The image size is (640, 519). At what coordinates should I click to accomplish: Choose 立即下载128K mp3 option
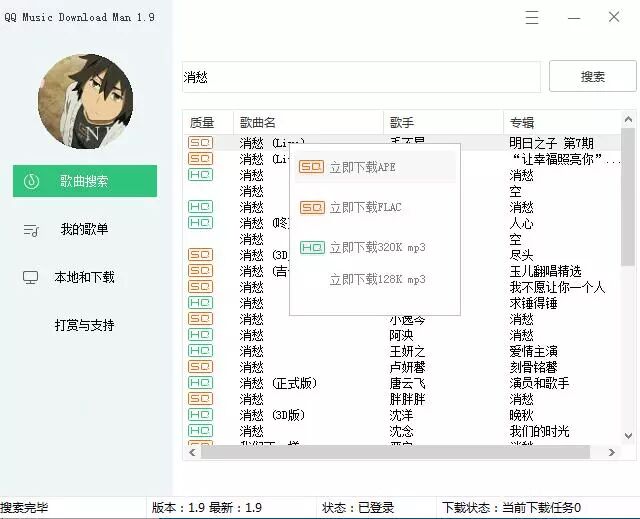tap(378, 279)
